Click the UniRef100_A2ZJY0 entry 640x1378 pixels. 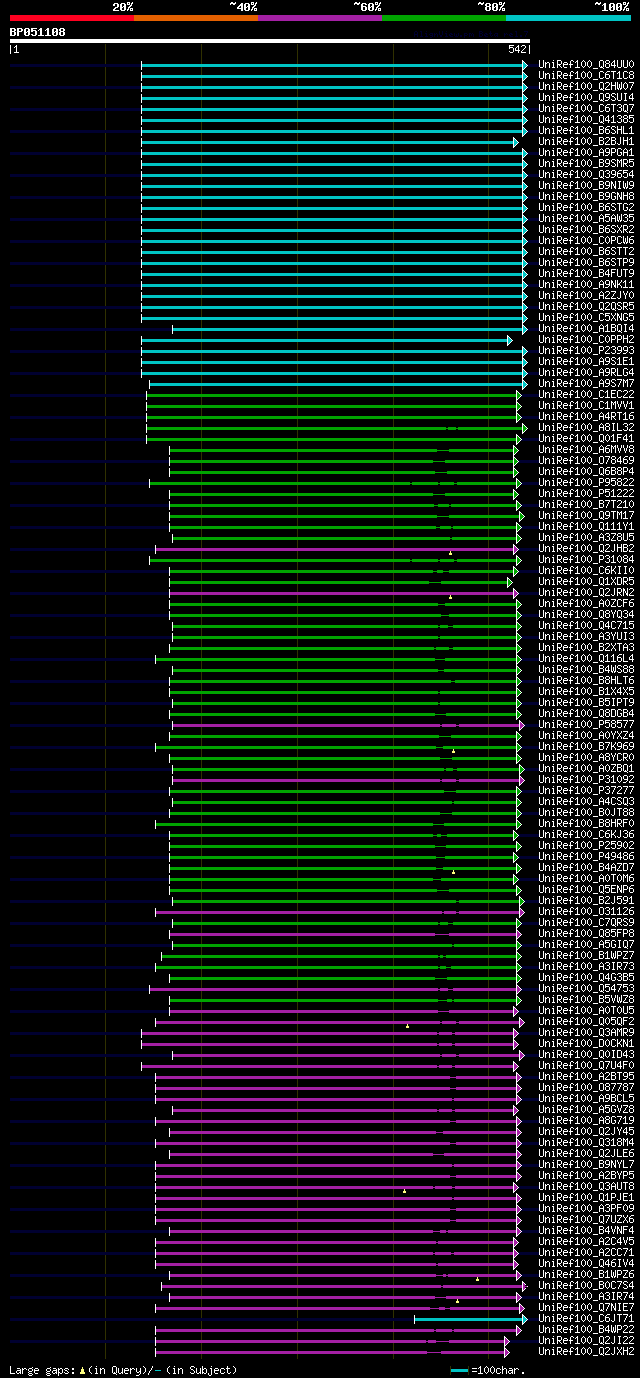[586, 295]
